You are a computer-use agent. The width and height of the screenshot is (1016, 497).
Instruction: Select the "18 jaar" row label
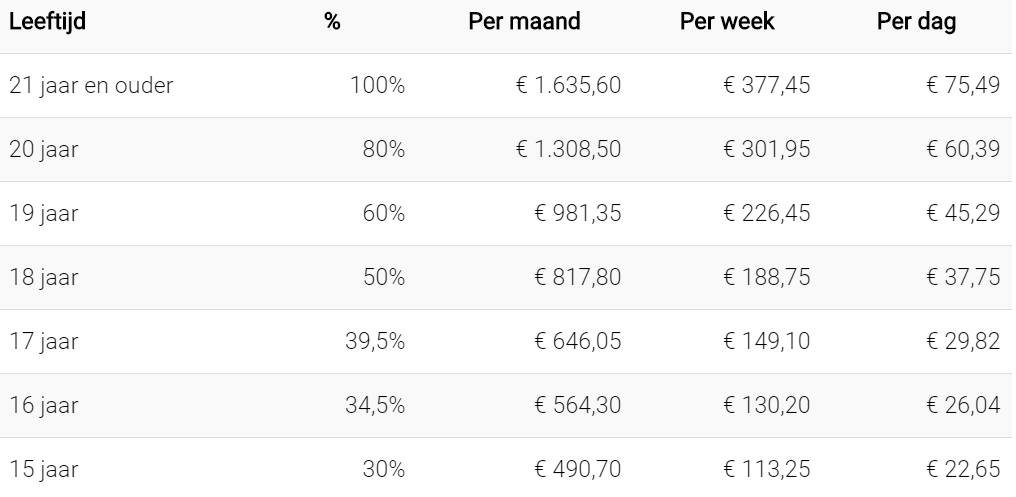(x=44, y=278)
